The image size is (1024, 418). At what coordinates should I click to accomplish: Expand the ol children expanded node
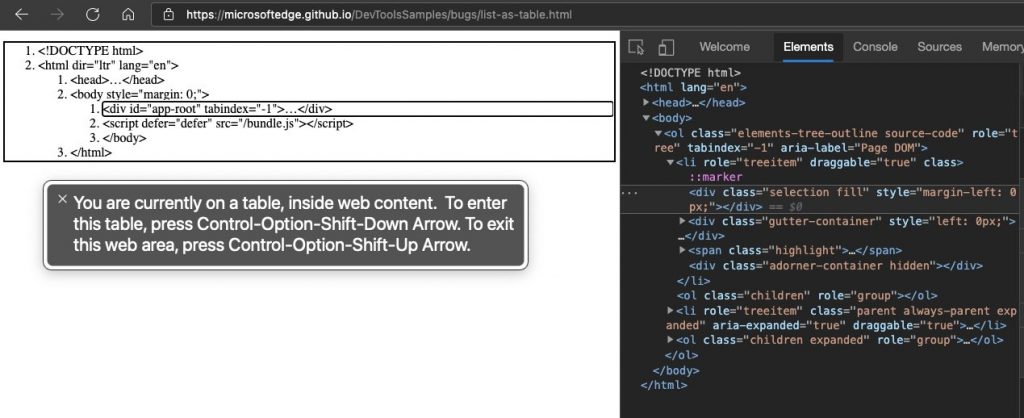pyautogui.click(x=671, y=340)
